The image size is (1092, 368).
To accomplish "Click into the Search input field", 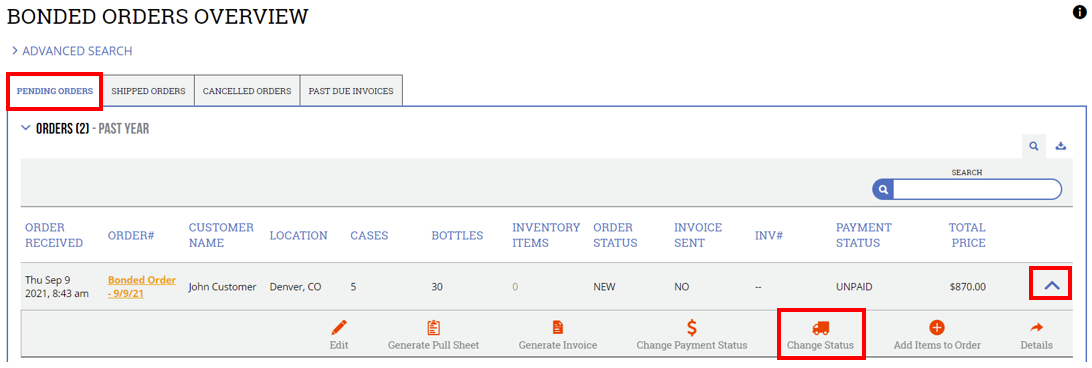I will (976, 189).
